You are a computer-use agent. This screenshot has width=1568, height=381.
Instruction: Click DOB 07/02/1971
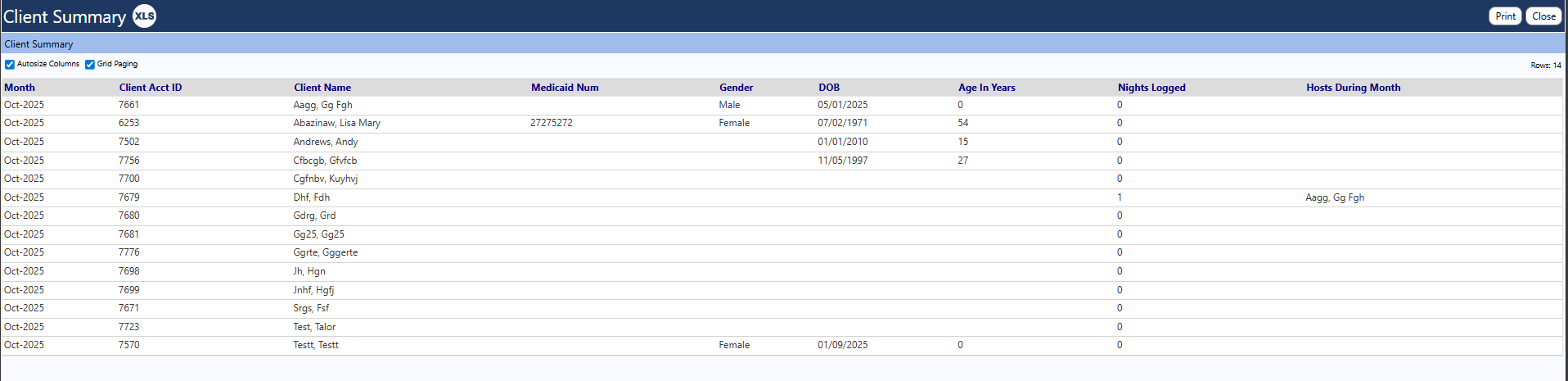[x=843, y=123]
